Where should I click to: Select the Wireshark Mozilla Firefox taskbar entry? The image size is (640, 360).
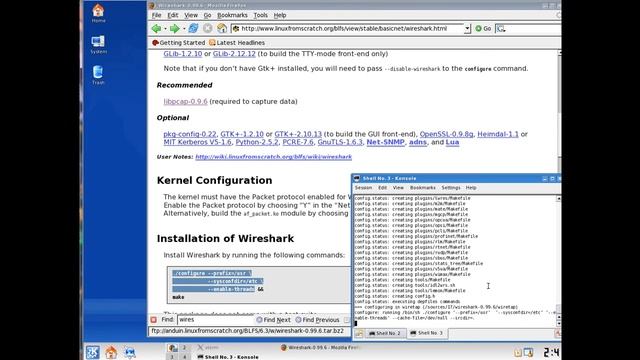tap(320, 348)
